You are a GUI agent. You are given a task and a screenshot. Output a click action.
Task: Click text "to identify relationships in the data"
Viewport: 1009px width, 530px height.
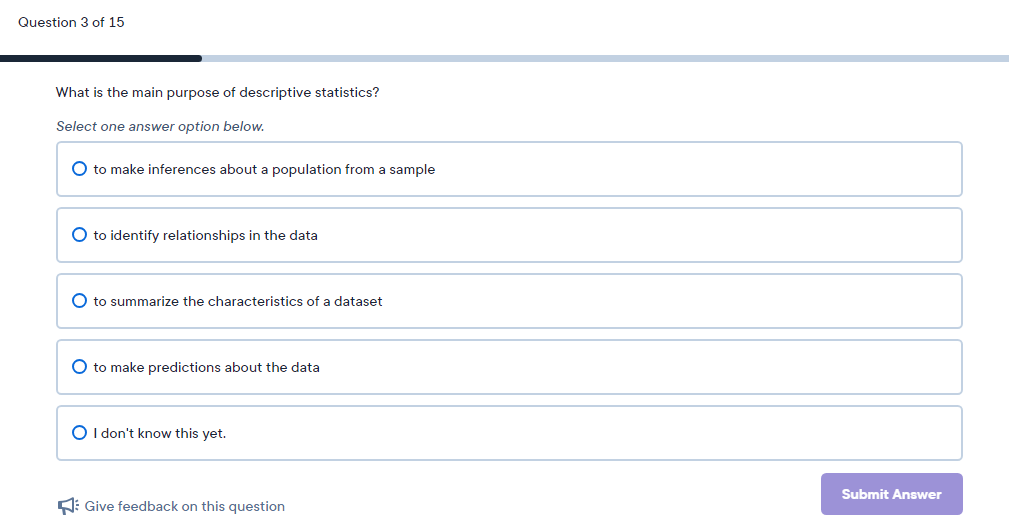(205, 235)
